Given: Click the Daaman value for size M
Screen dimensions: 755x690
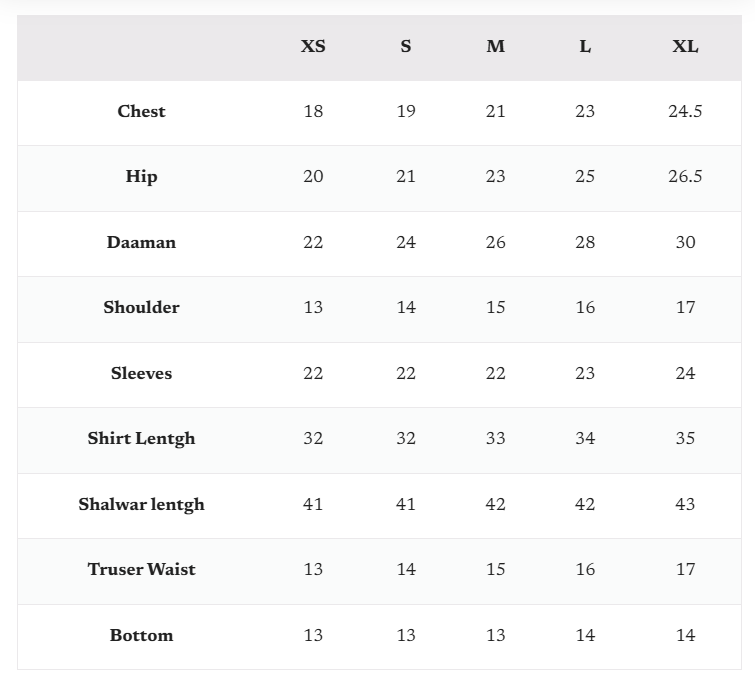Looking at the screenshot, I should click(496, 242).
